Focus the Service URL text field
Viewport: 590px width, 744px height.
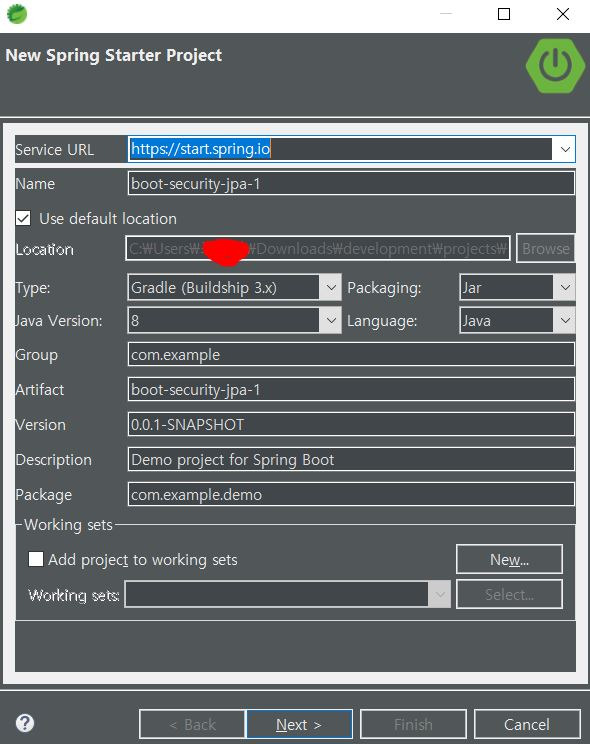pyautogui.click(x=340, y=149)
